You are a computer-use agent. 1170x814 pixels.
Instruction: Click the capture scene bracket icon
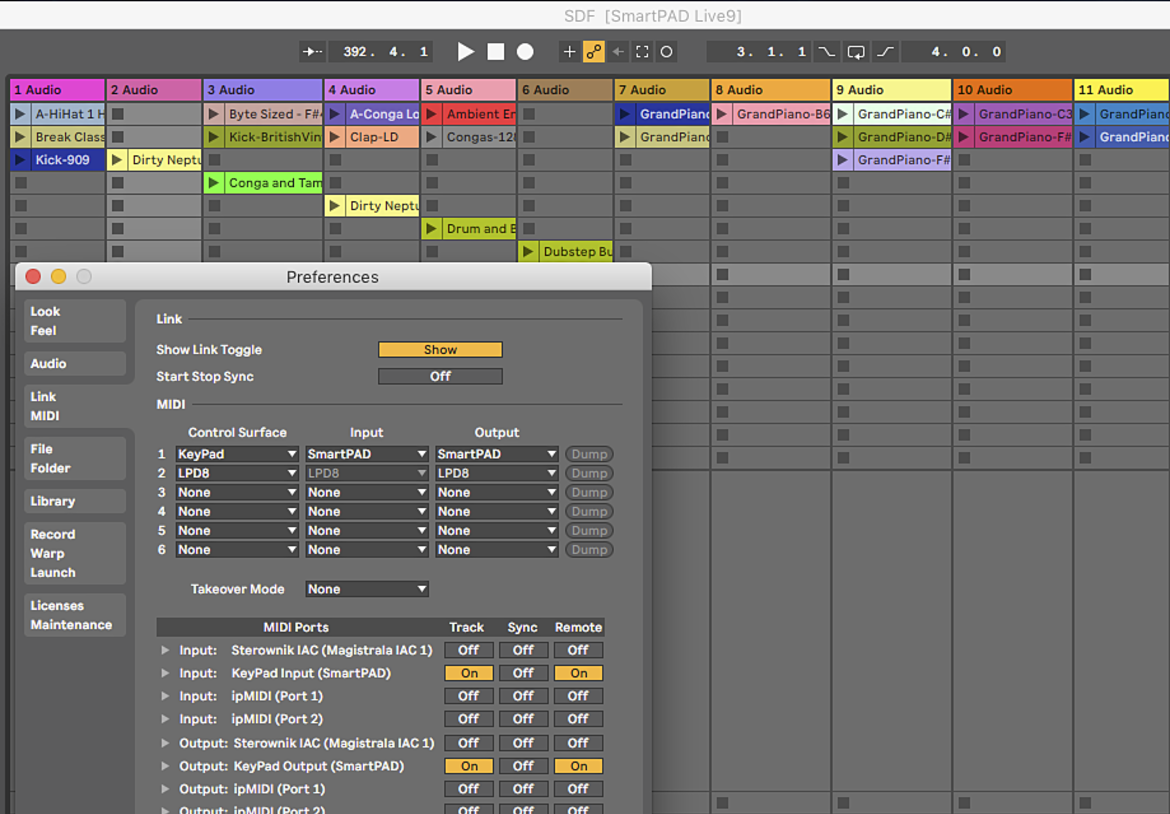click(642, 51)
